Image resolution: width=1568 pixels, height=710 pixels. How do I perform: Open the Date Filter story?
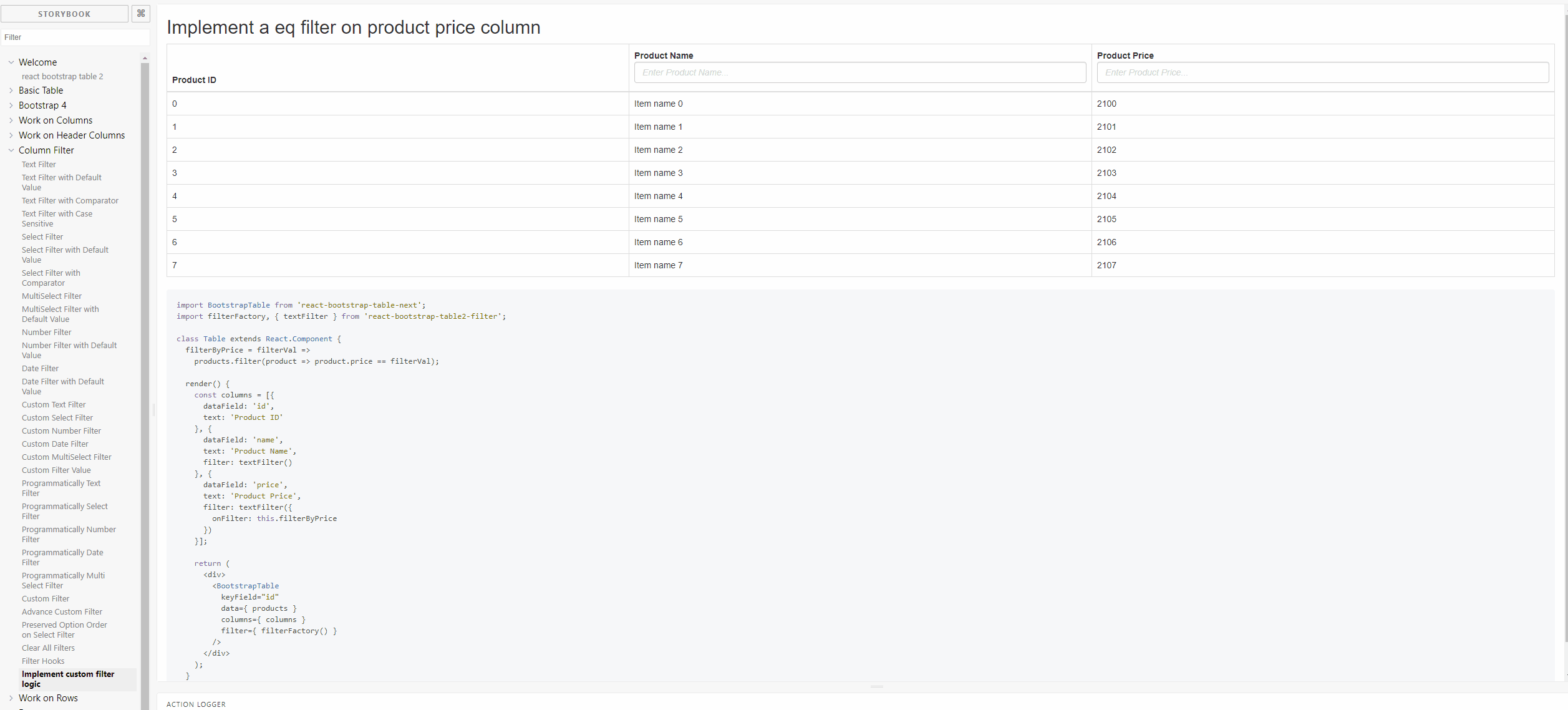(40, 368)
